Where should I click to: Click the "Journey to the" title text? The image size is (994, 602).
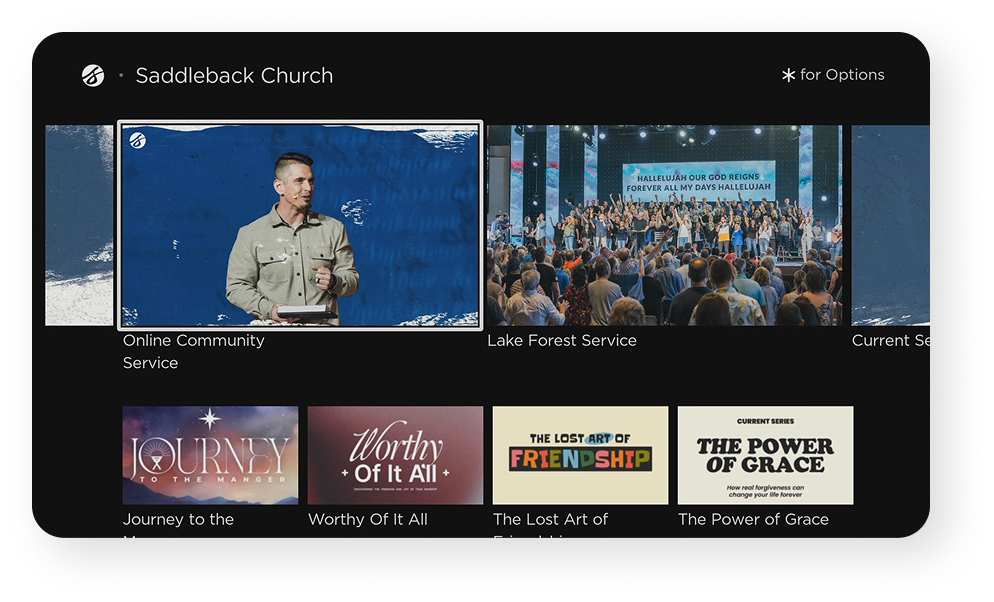point(178,519)
